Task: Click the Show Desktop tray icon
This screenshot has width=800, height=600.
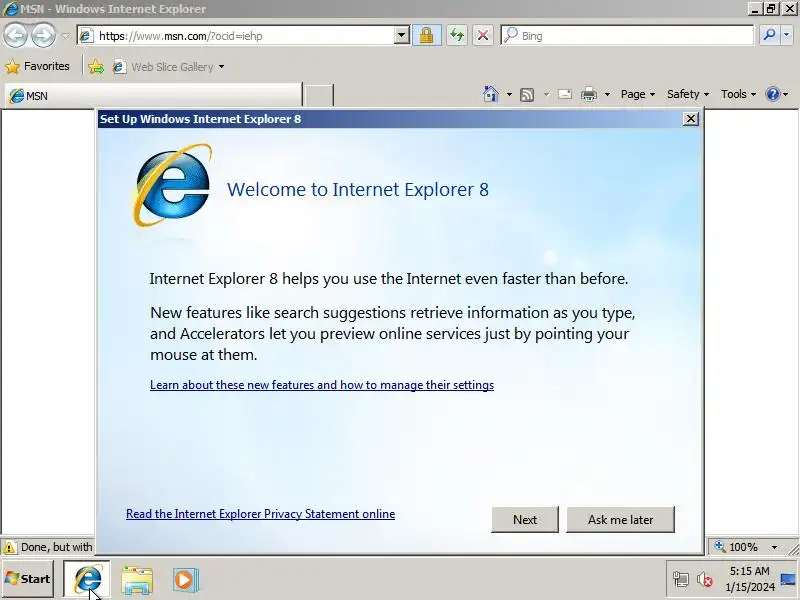Action: coord(789,579)
